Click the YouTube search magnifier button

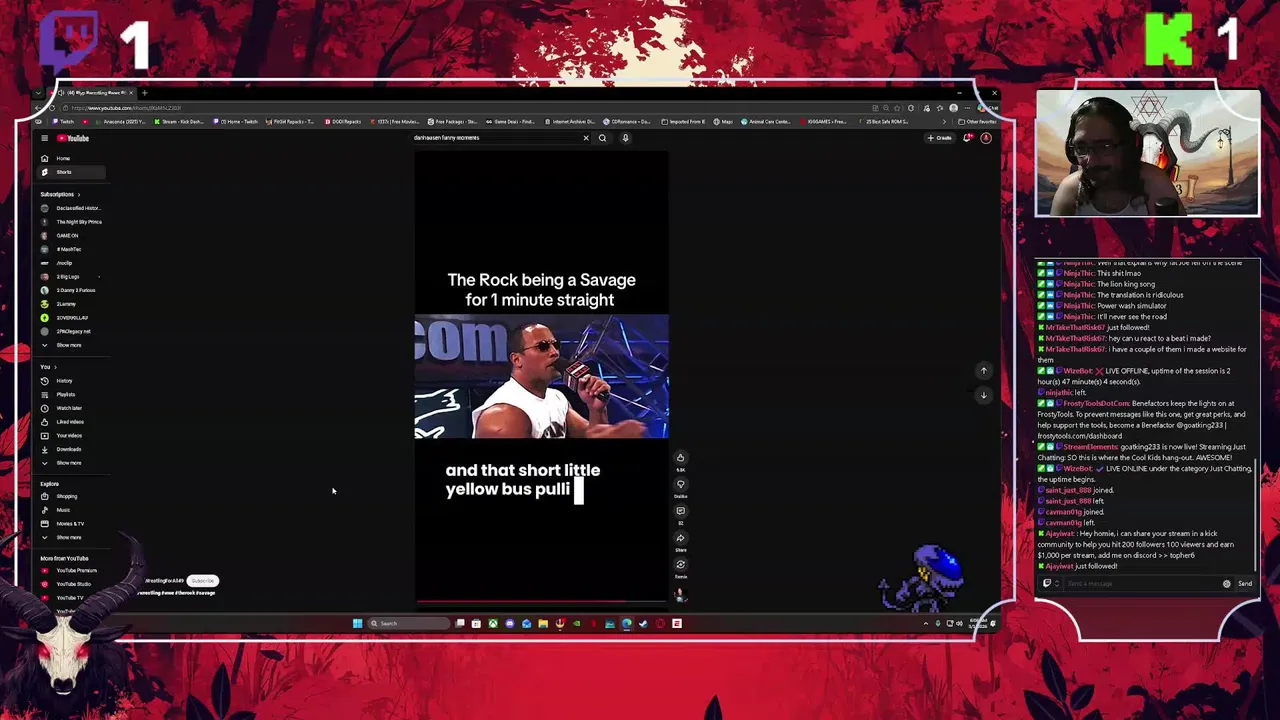602,138
